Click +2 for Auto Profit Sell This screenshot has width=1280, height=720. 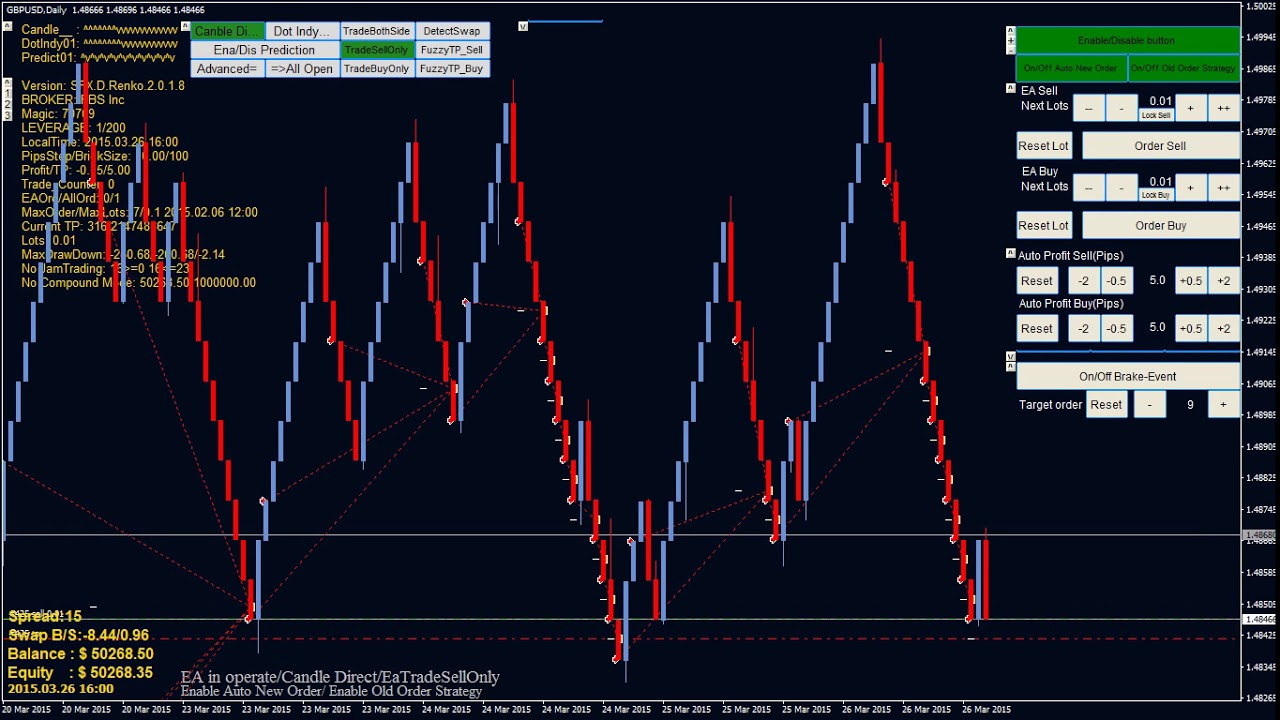[x=1223, y=281]
